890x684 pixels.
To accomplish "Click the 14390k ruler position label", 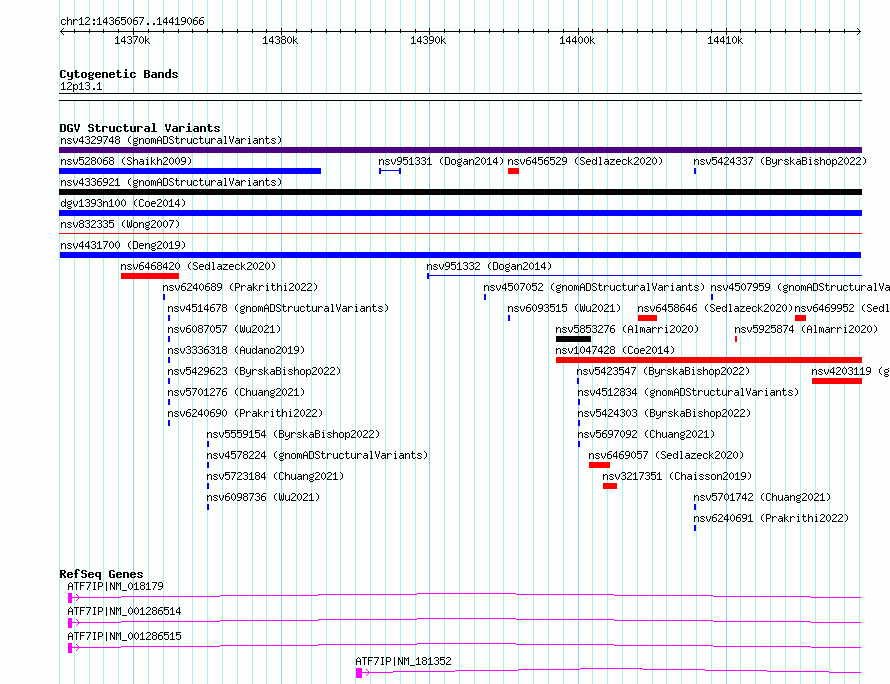I will coord(428,40).
